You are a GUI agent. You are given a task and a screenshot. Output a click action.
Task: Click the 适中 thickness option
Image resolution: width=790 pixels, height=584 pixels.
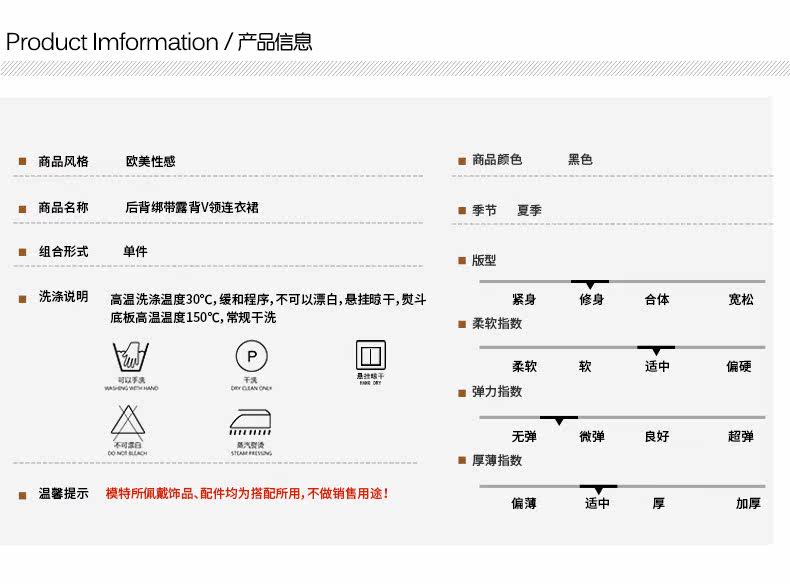597,503
